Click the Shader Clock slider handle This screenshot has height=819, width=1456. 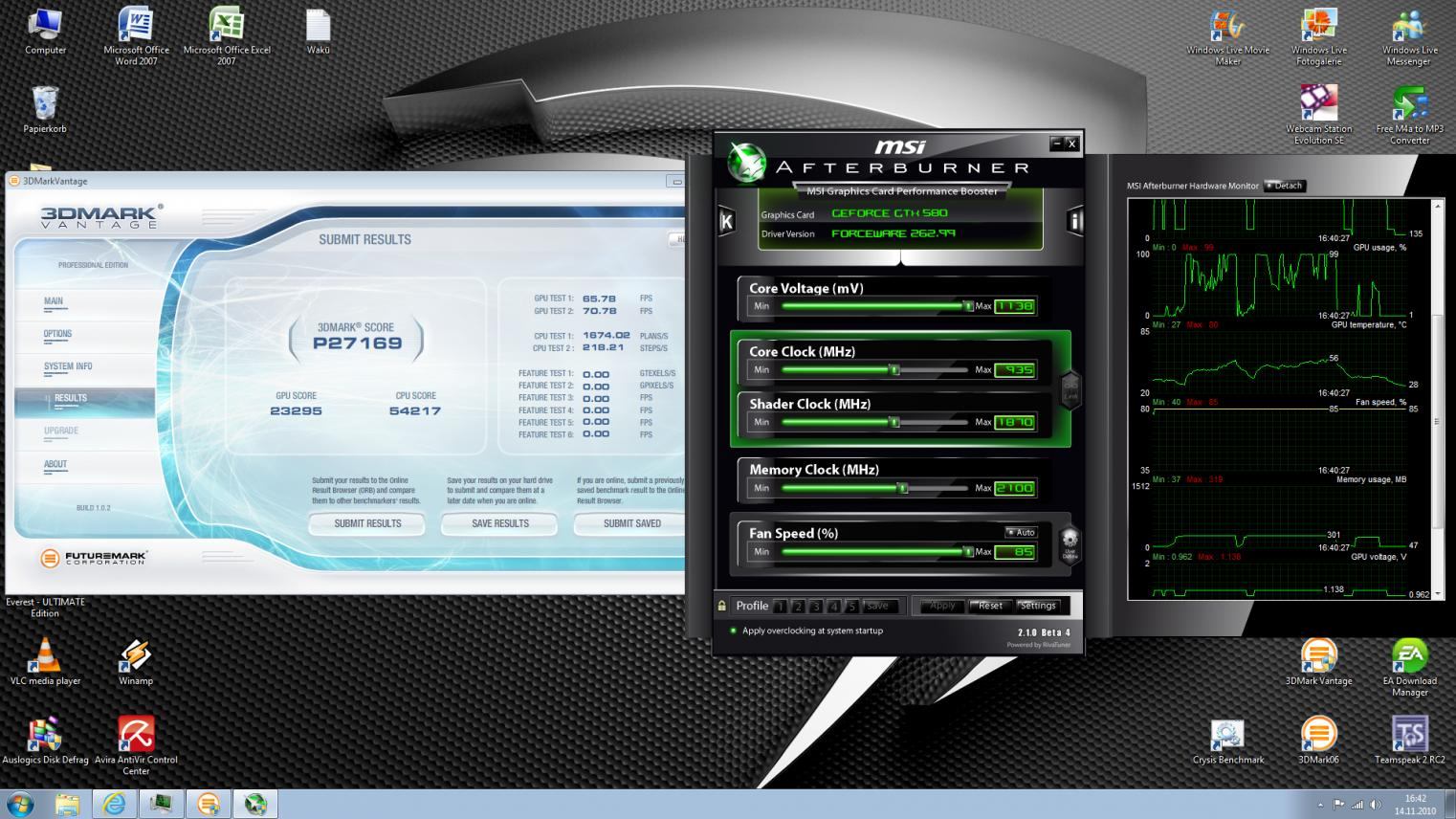(894, 422)
